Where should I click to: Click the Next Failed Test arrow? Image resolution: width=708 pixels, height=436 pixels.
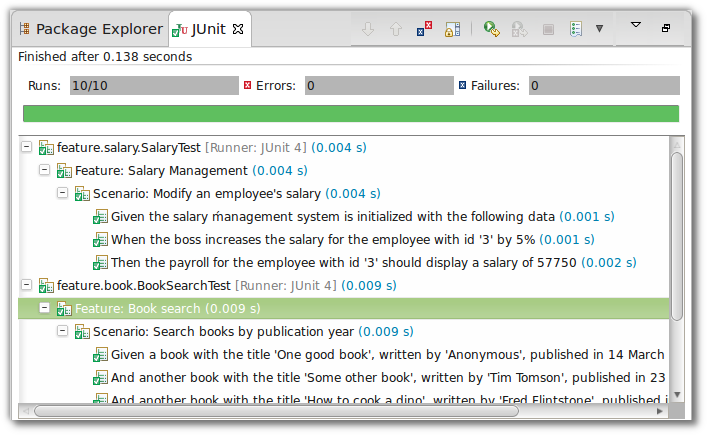(368, 29)
